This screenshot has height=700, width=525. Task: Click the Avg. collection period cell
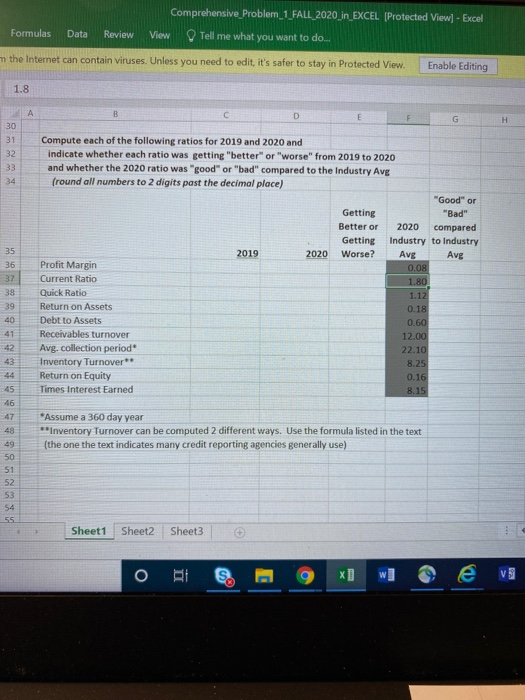pos(115,348)
